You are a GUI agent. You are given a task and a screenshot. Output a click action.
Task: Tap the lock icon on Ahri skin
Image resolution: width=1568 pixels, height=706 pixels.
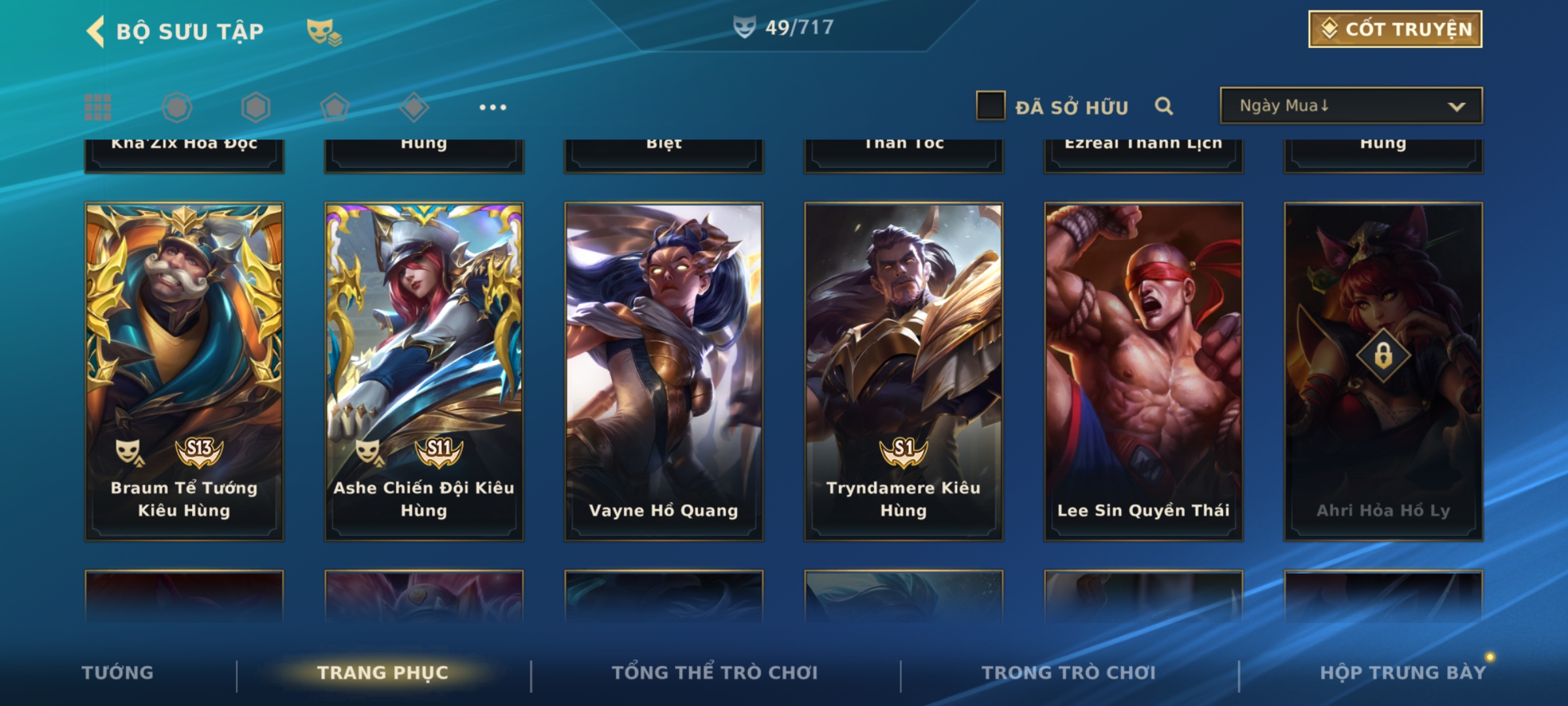click(x=1383, y=356)
